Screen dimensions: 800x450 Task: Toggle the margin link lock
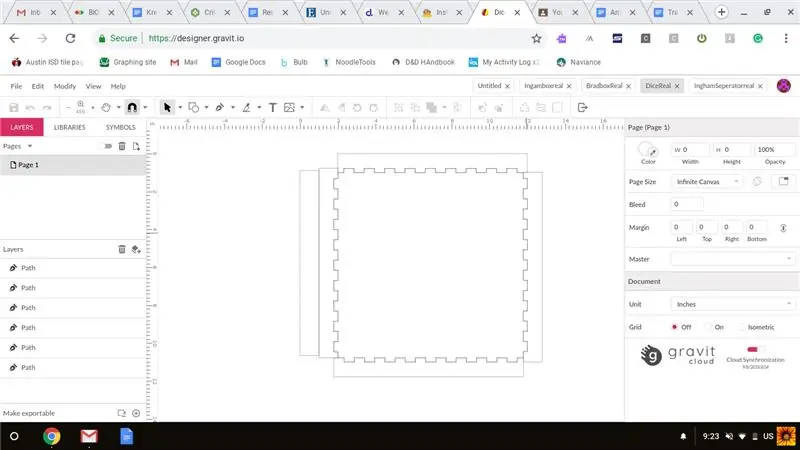[x=783, y=228]
